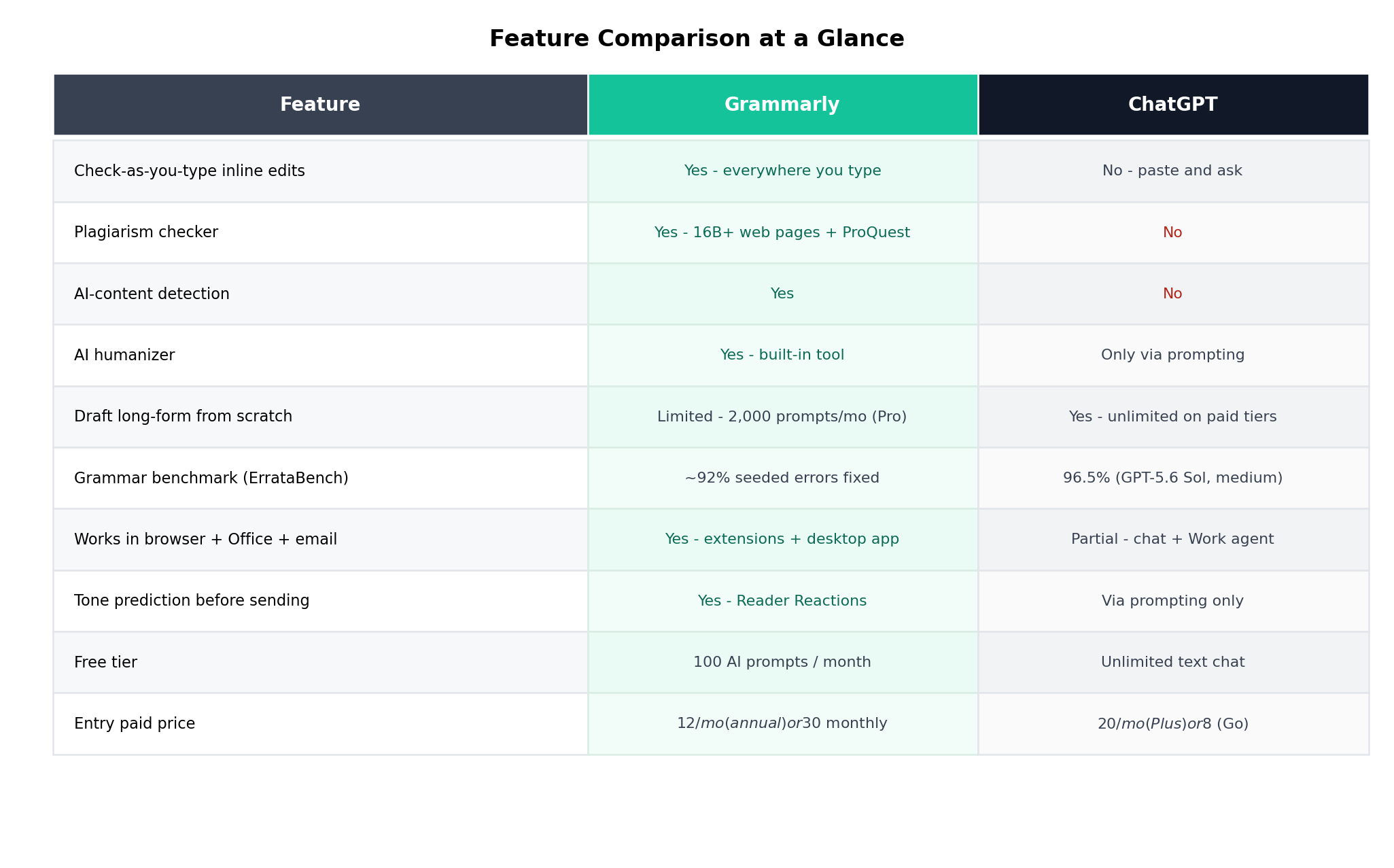Screen dimensions: 1394x868
Task: Select 'Yes - everywhere you type' cell
Action: click(x=782, y=171)
